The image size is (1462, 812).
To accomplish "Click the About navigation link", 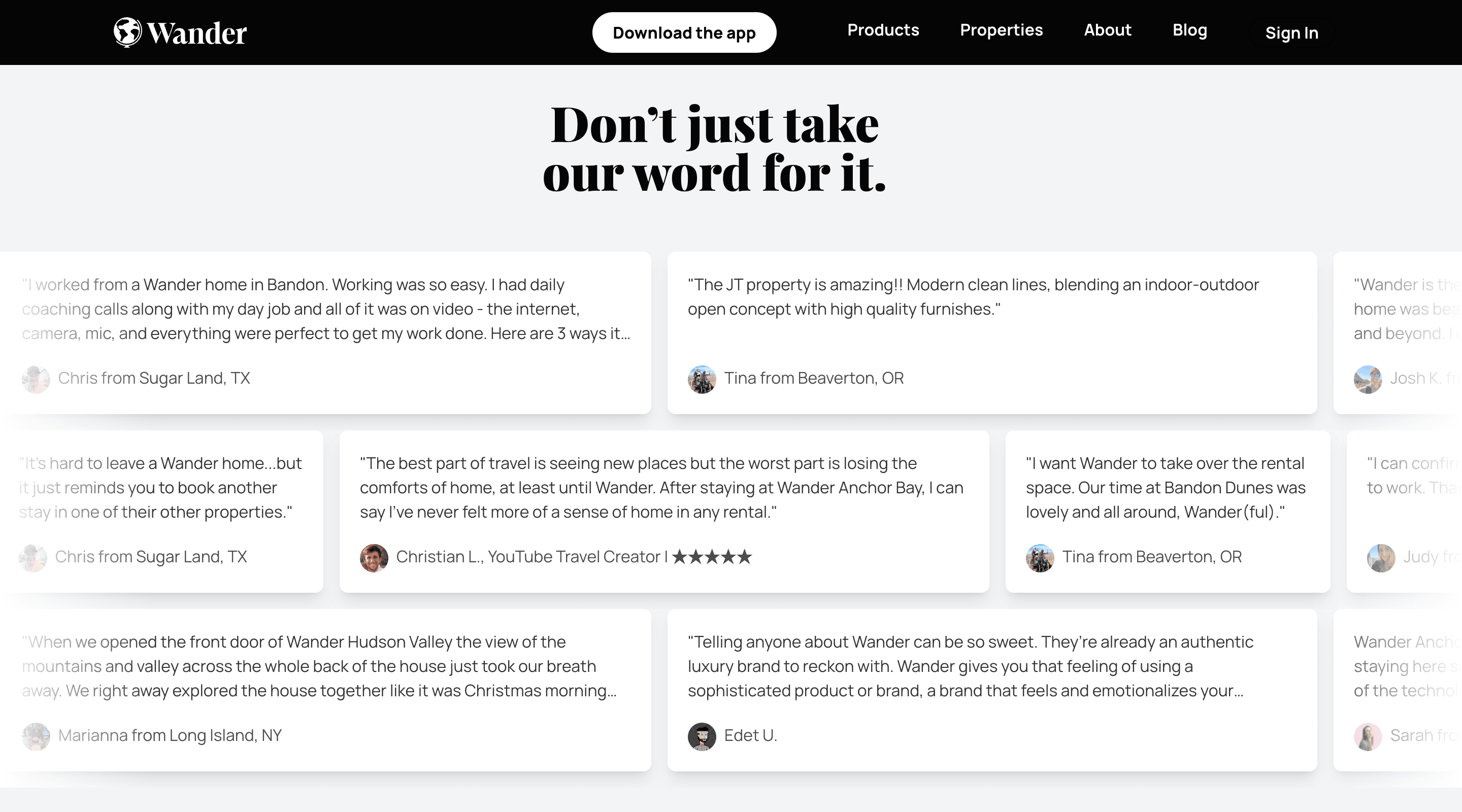I will [1108, 30].
